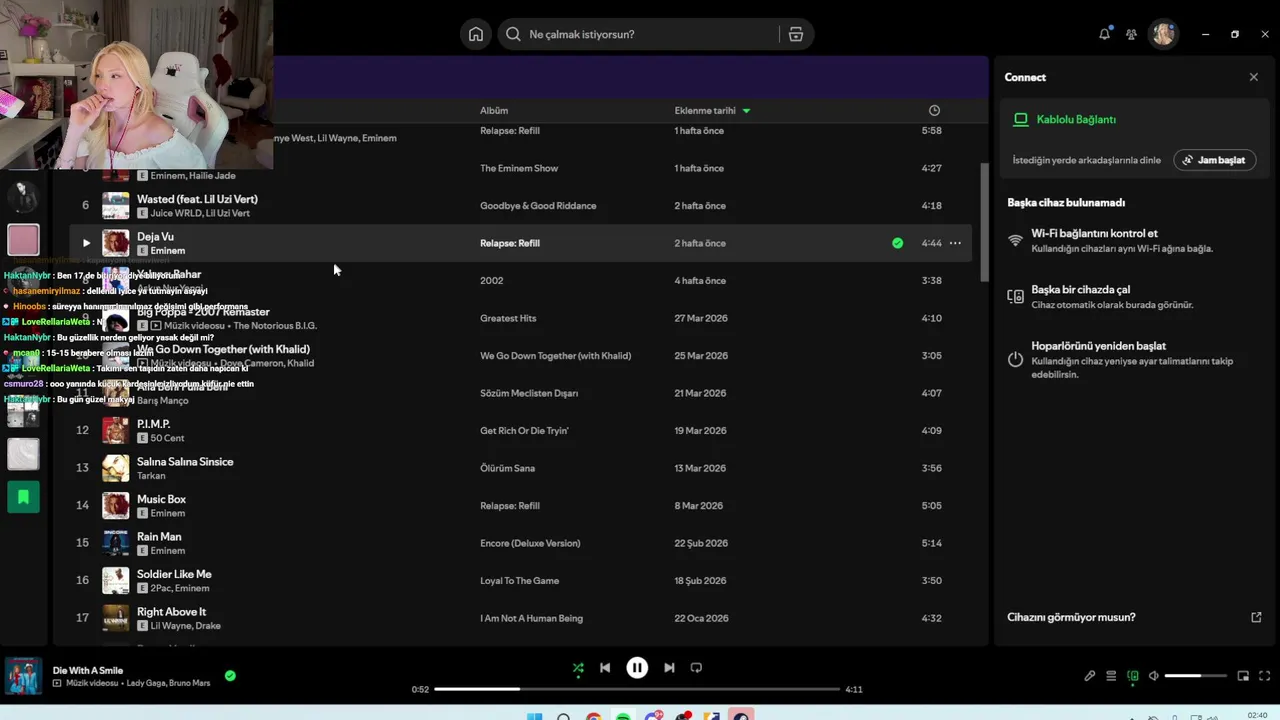Close the Connect panel
The image size is (1280, 720).
pos(1254,77)
